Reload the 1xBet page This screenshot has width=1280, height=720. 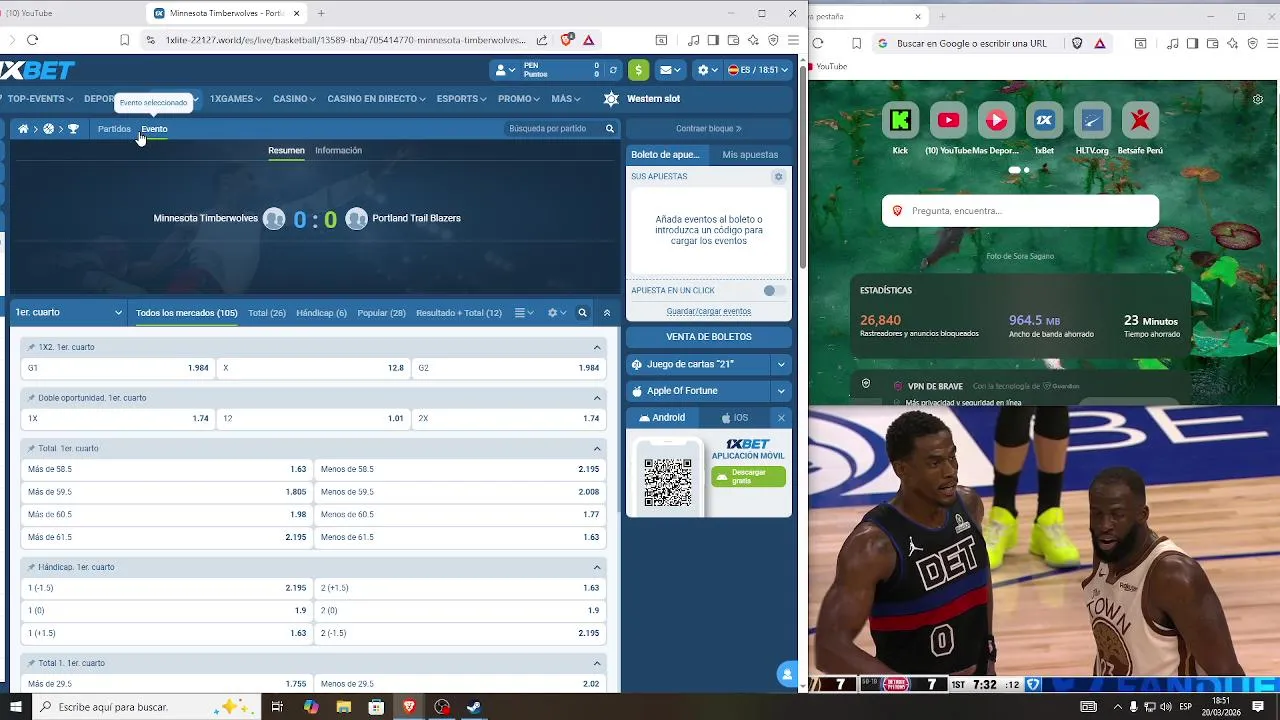coord(32,40)
